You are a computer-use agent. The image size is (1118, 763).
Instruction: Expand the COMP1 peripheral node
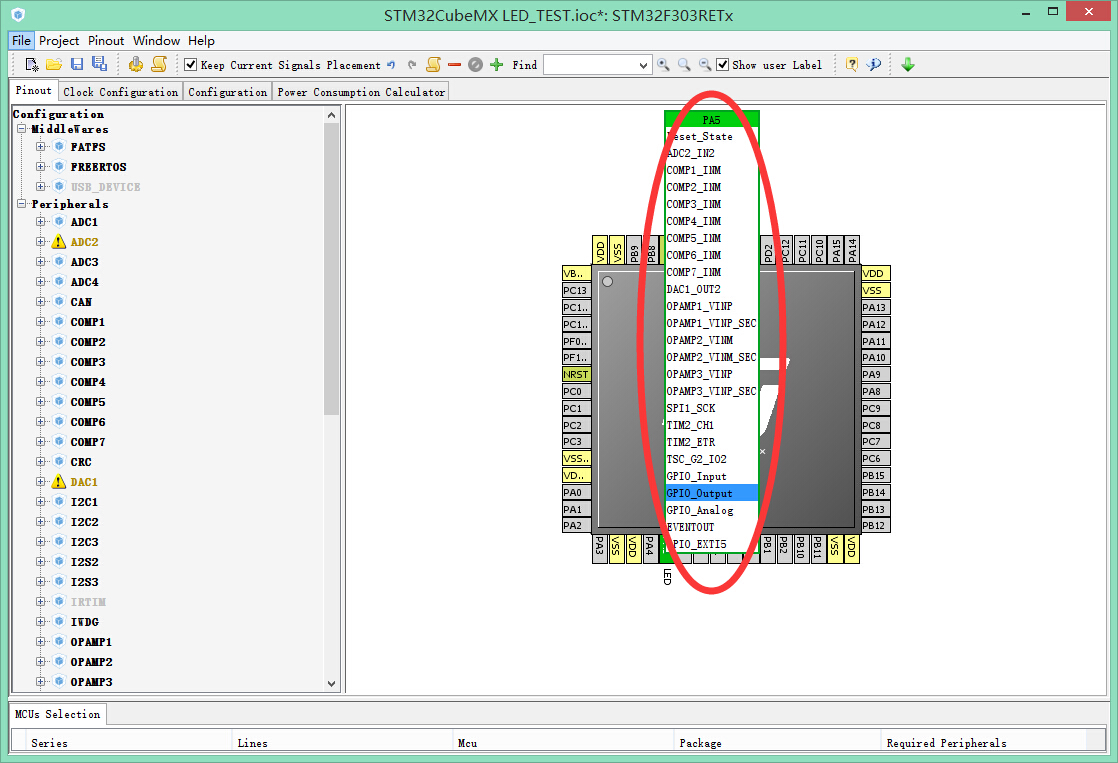pos(41,322)
